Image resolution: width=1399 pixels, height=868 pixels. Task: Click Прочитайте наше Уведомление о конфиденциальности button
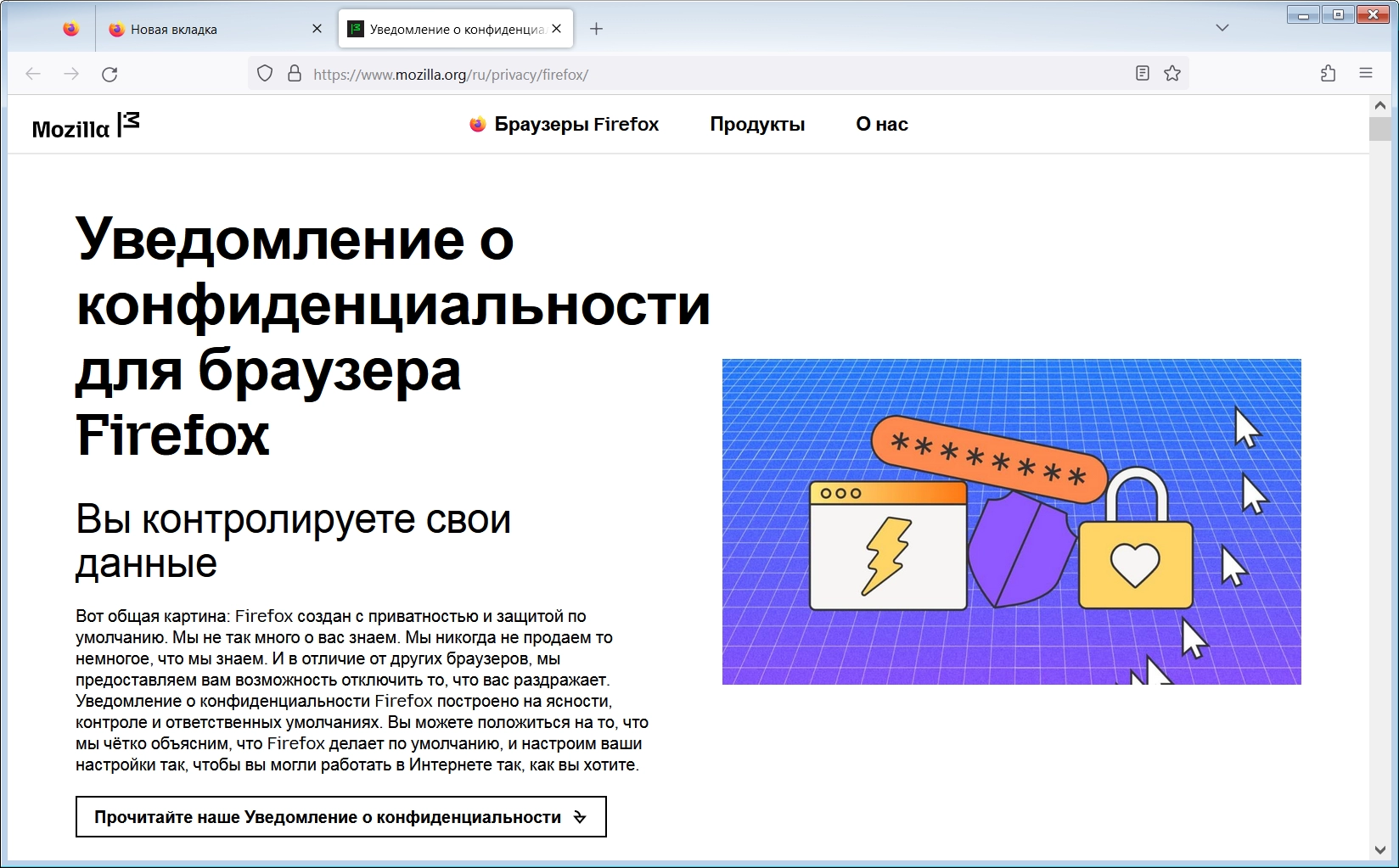click(x=341, y=816)
